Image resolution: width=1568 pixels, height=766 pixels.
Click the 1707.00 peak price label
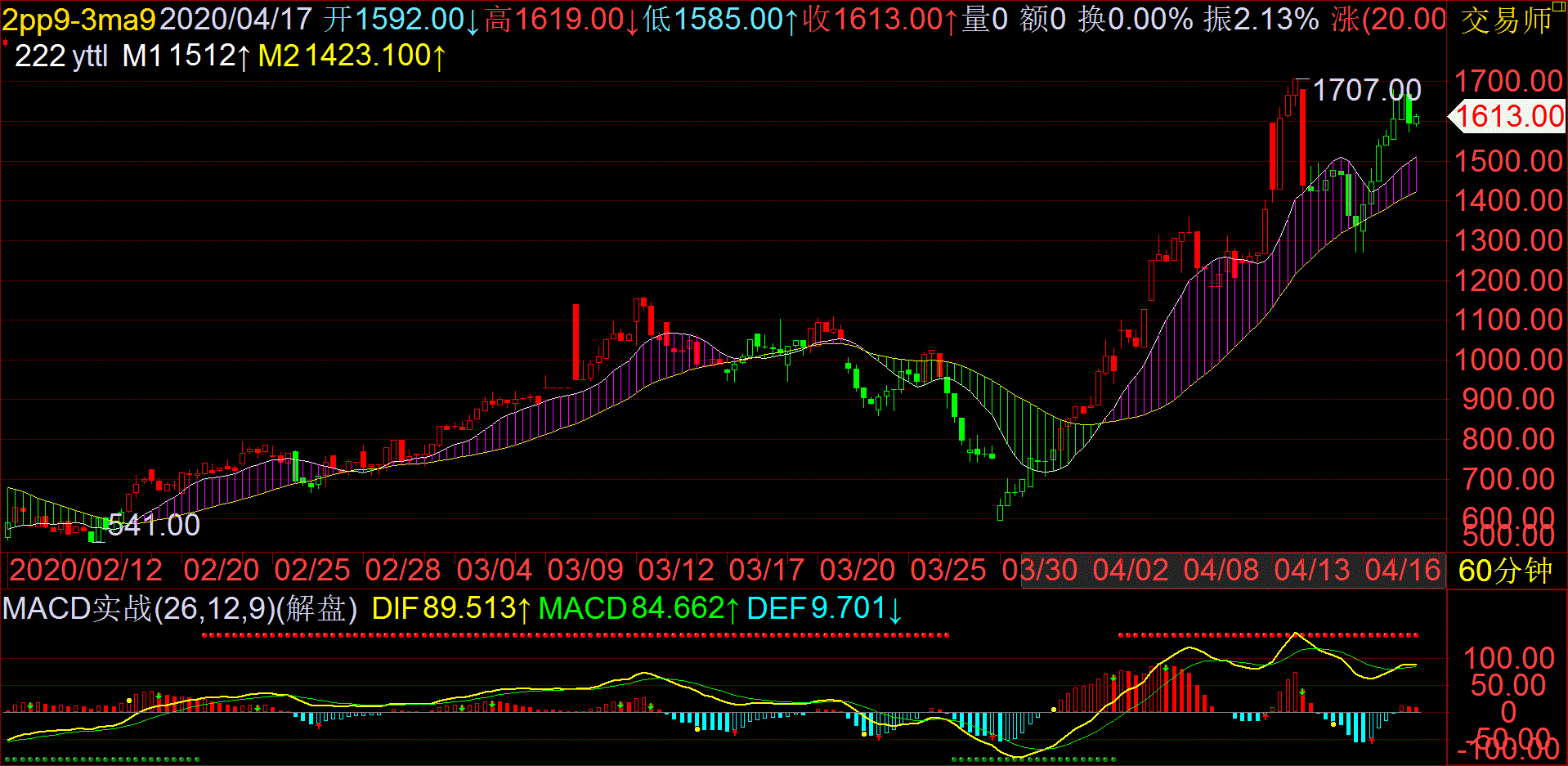point(1367,90)
